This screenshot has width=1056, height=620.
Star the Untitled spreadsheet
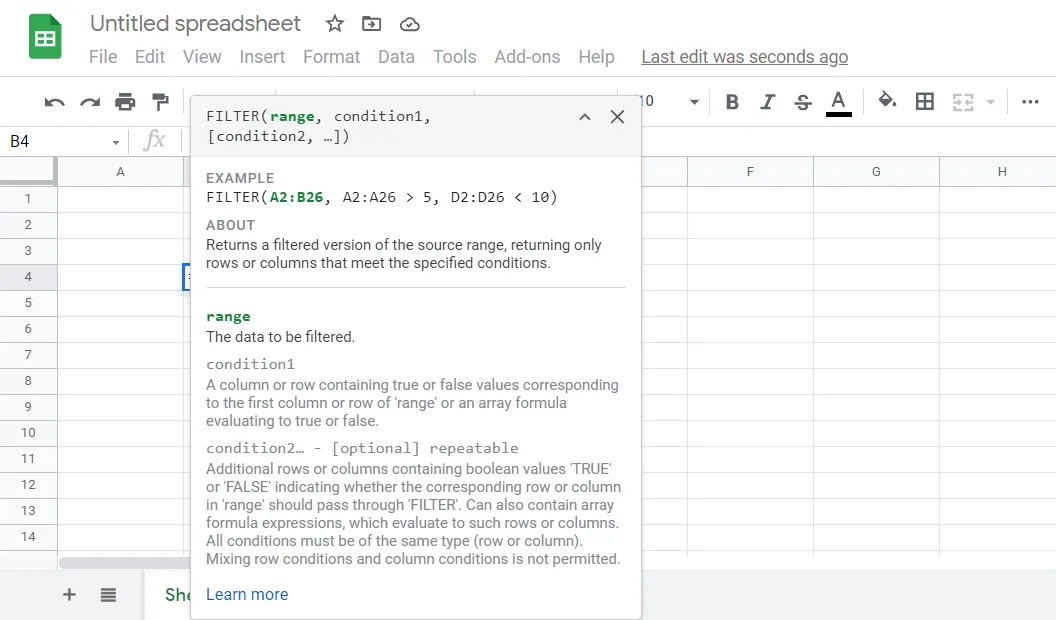pyautogui.click(x=334, y=23)
